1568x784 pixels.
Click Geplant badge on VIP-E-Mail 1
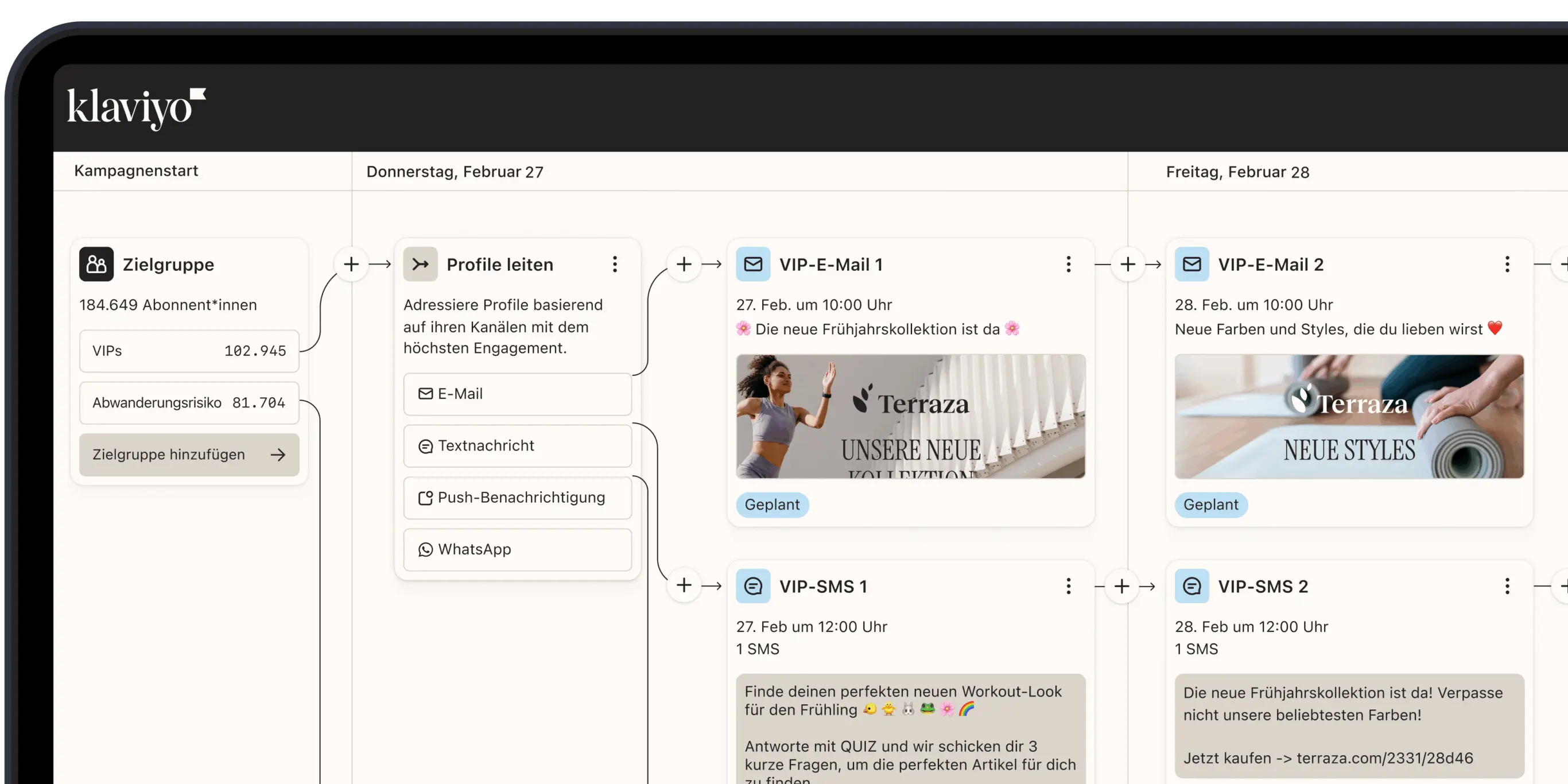click(773, 504)
